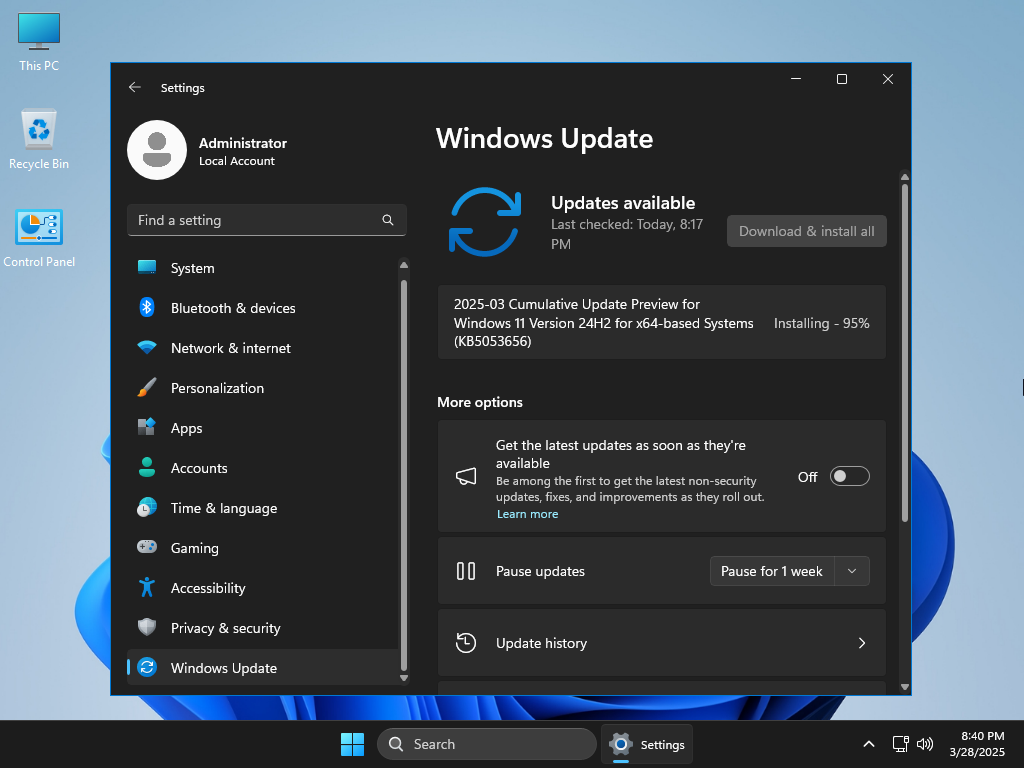Open Network & internet category
Screen dimensions: 1024x768
point(263,347)
